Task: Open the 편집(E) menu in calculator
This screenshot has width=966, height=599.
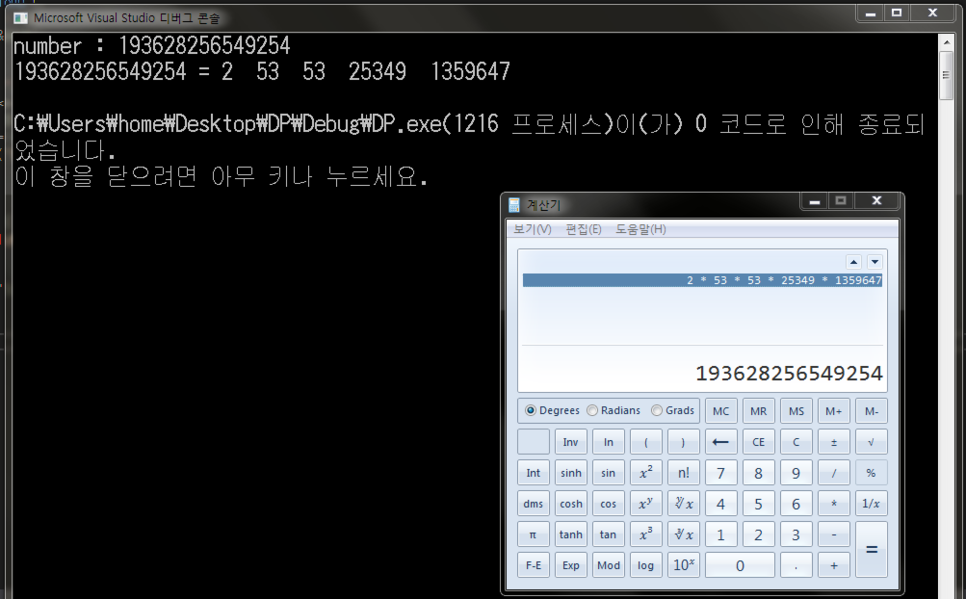Action: pyautogui.click(x=583, y=229)
